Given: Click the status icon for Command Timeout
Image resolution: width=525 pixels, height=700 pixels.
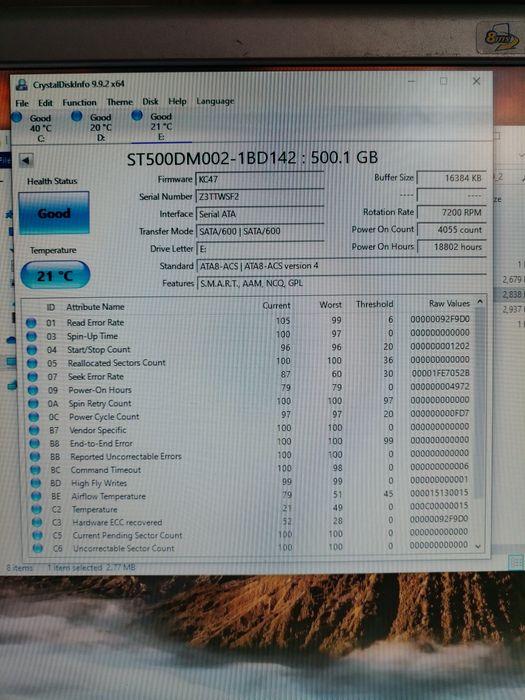Looking at the screenshot, I should tap(36, 470).
